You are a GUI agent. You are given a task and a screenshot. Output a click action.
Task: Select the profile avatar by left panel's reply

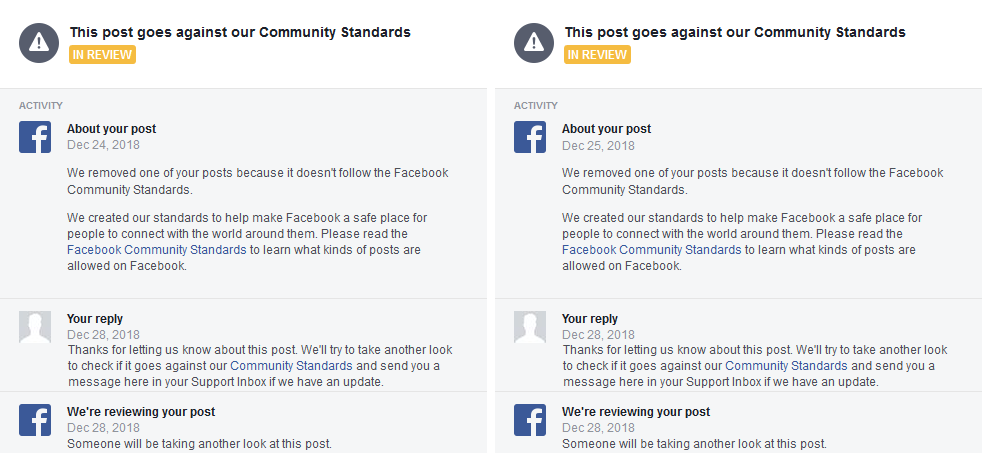tap(35, 327)
